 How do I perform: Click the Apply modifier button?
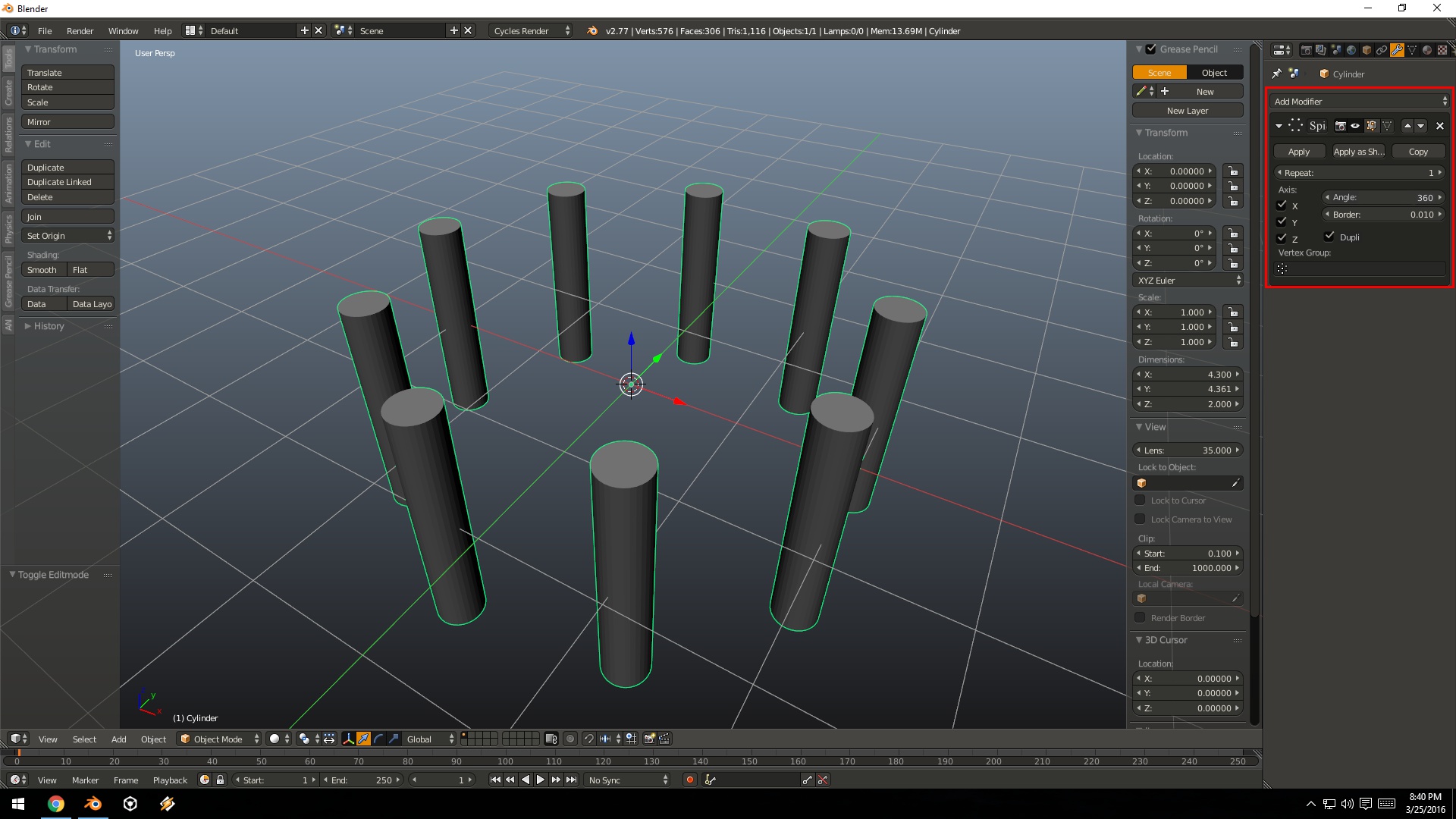(1299, 152)
